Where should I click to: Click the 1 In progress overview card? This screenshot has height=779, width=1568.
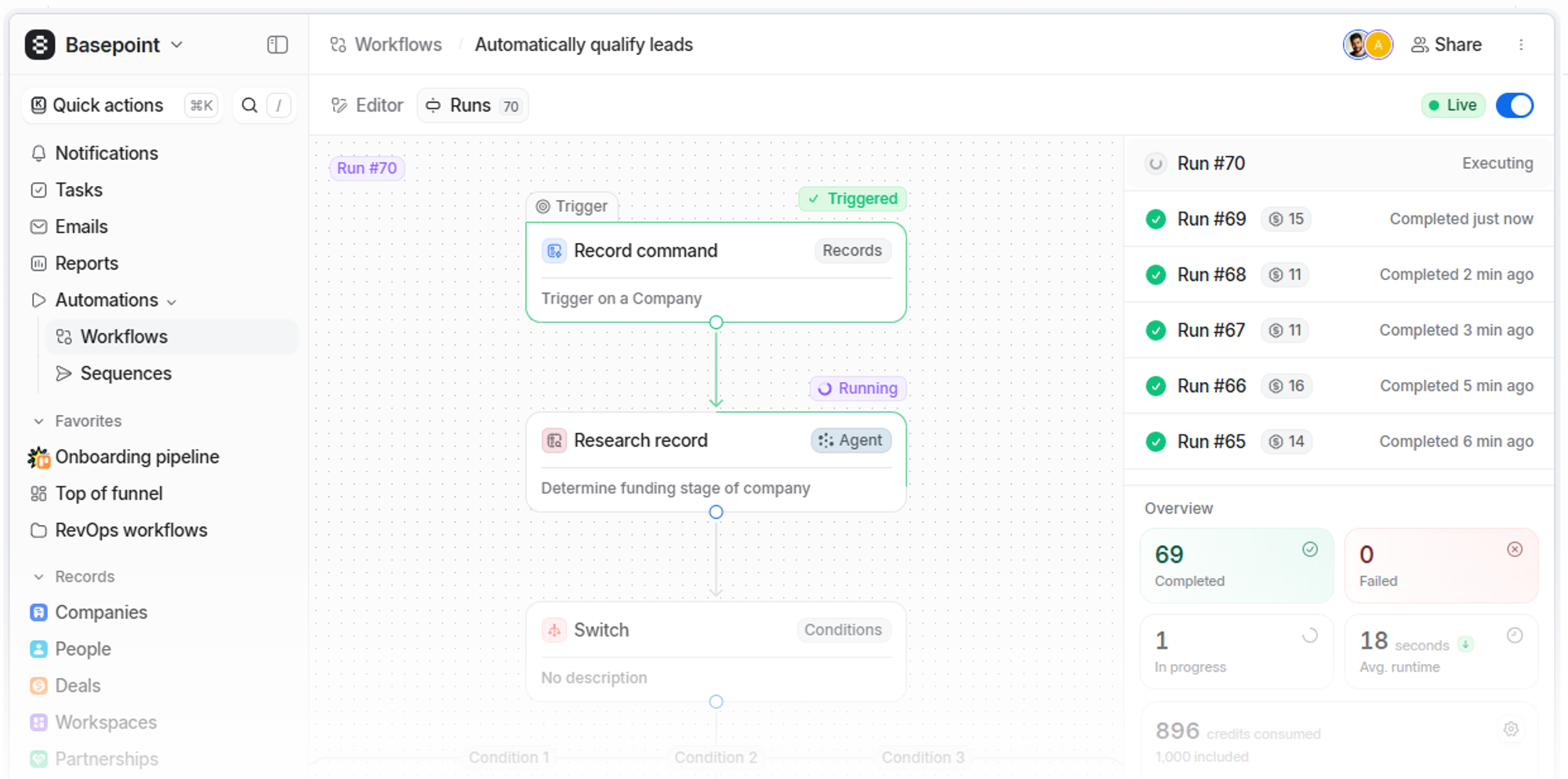pos(1236,652)
